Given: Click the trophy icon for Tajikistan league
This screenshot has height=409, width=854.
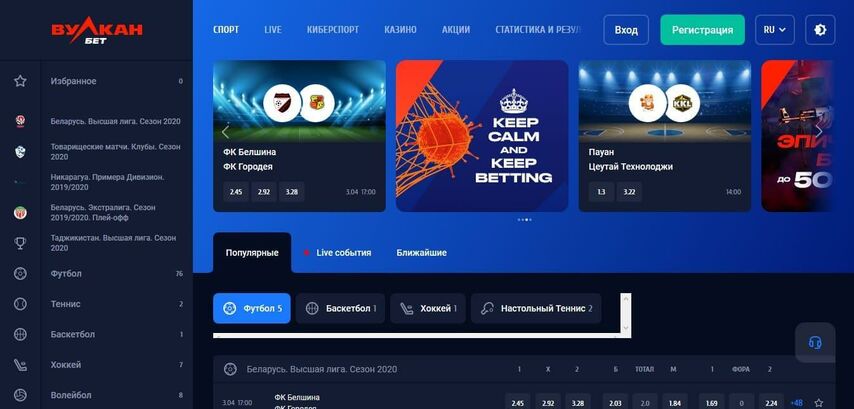Looking at the screenshot, I should tap(20, 243).
